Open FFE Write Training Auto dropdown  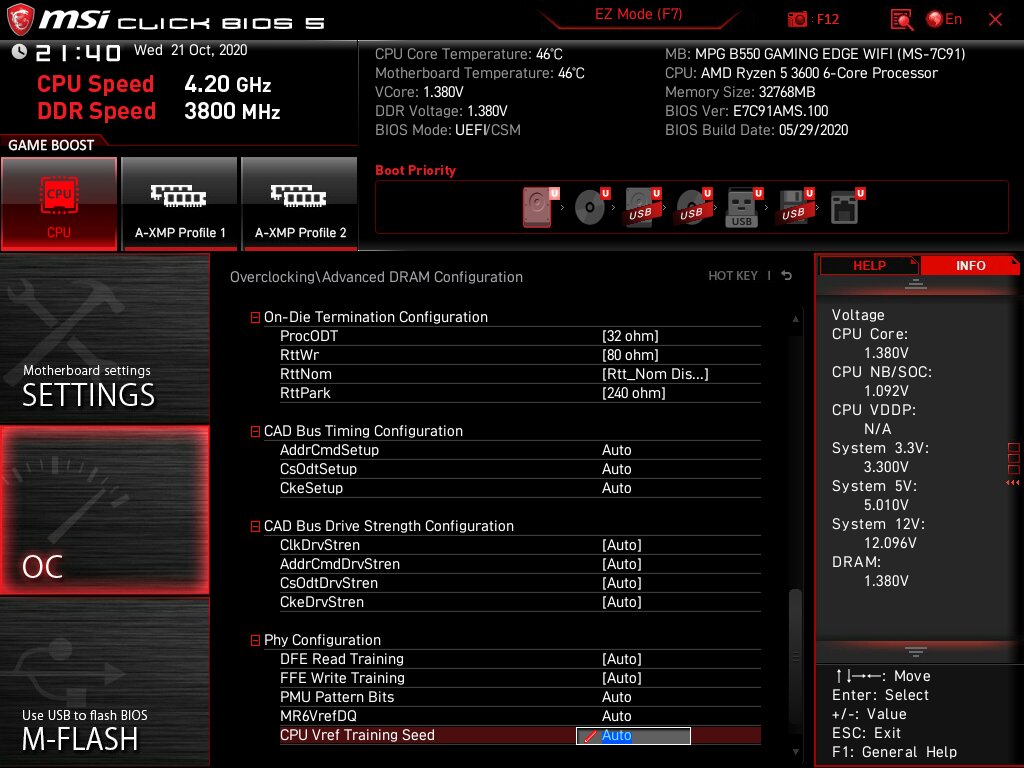[622, 679]
